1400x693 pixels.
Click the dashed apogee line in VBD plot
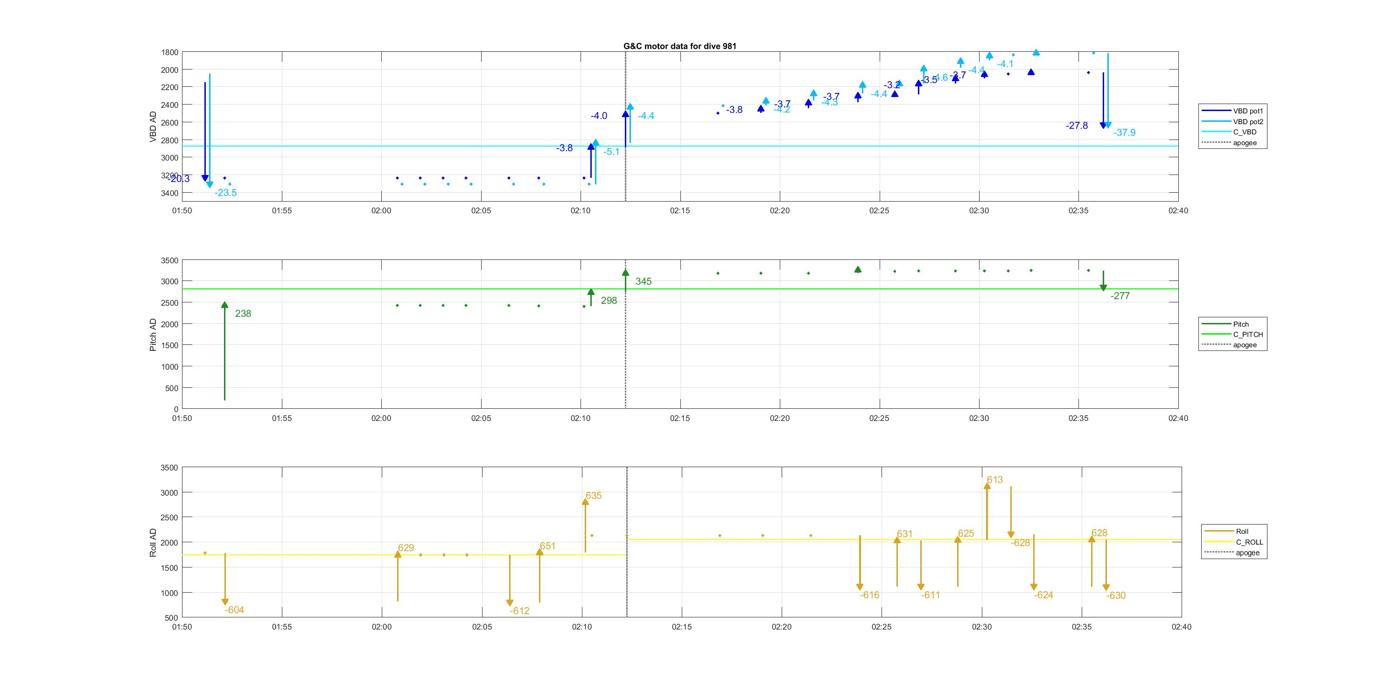626,126
